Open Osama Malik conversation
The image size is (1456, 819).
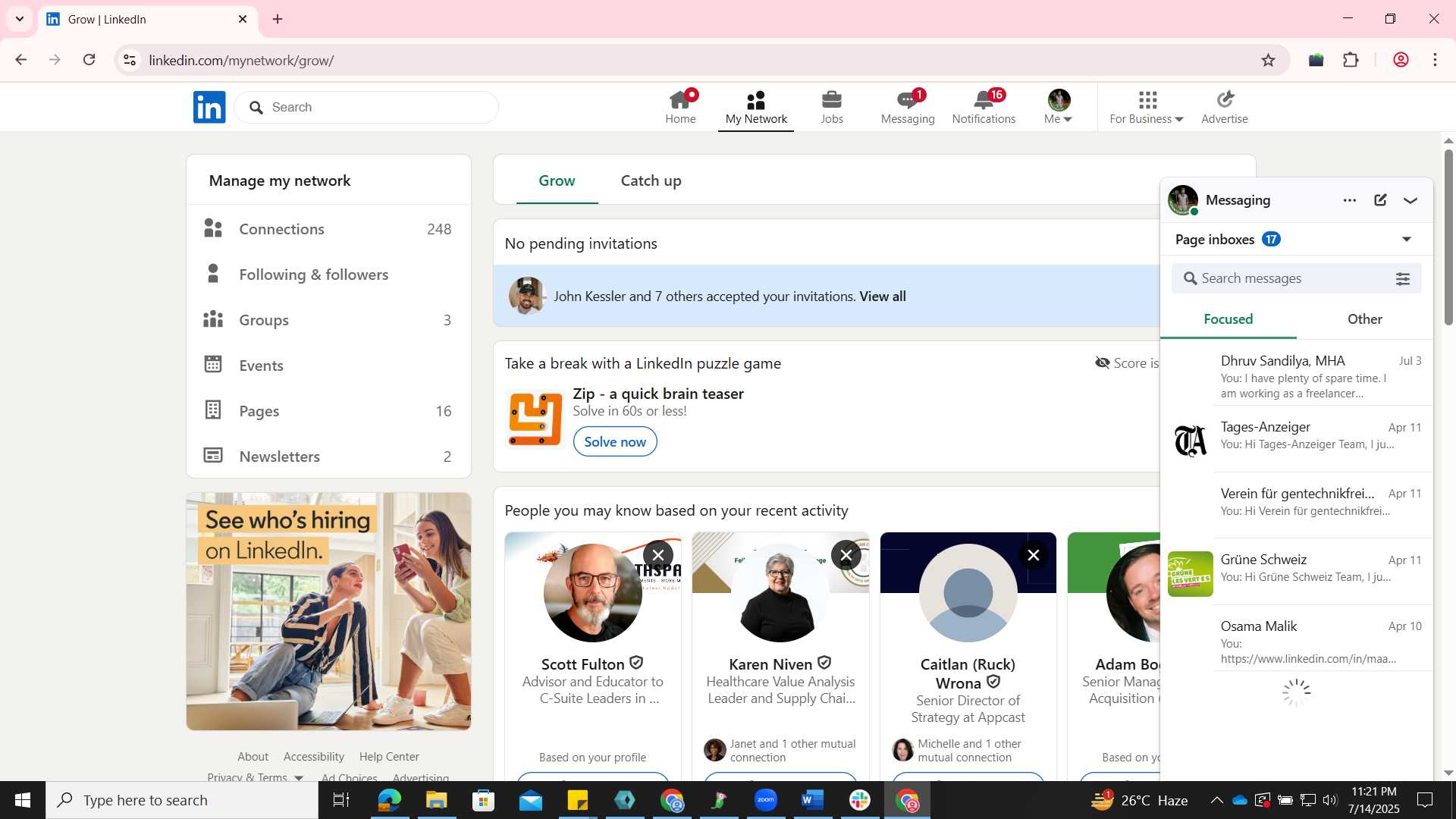tap(1297, 639)
